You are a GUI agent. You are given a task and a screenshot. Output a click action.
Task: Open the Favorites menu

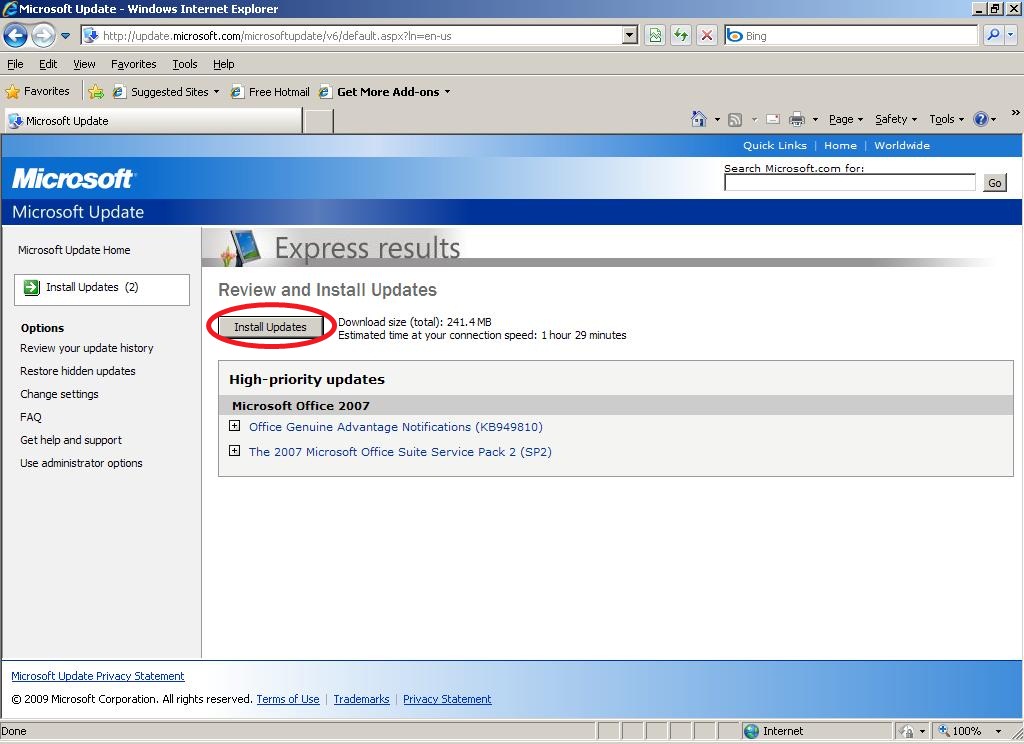click(133, 64)
